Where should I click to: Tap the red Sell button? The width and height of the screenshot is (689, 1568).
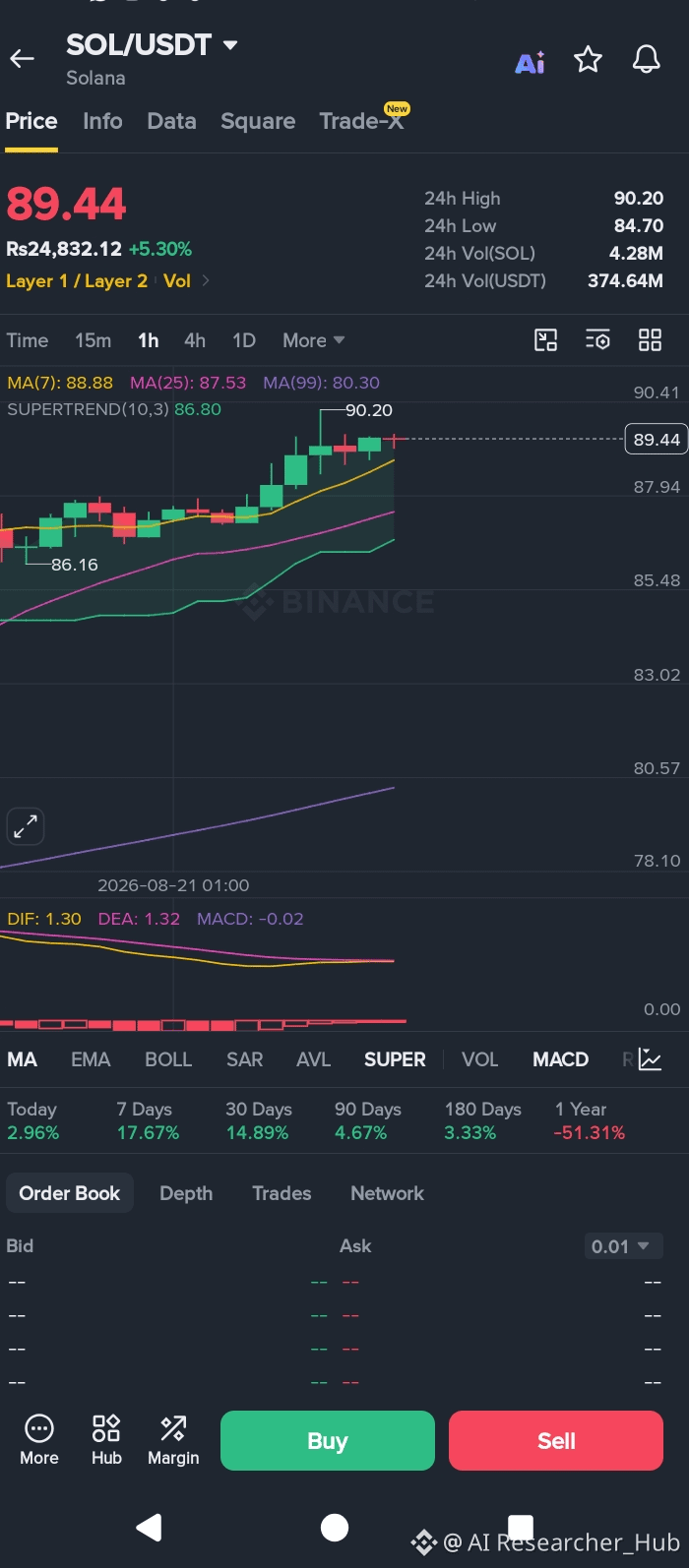556,1440
